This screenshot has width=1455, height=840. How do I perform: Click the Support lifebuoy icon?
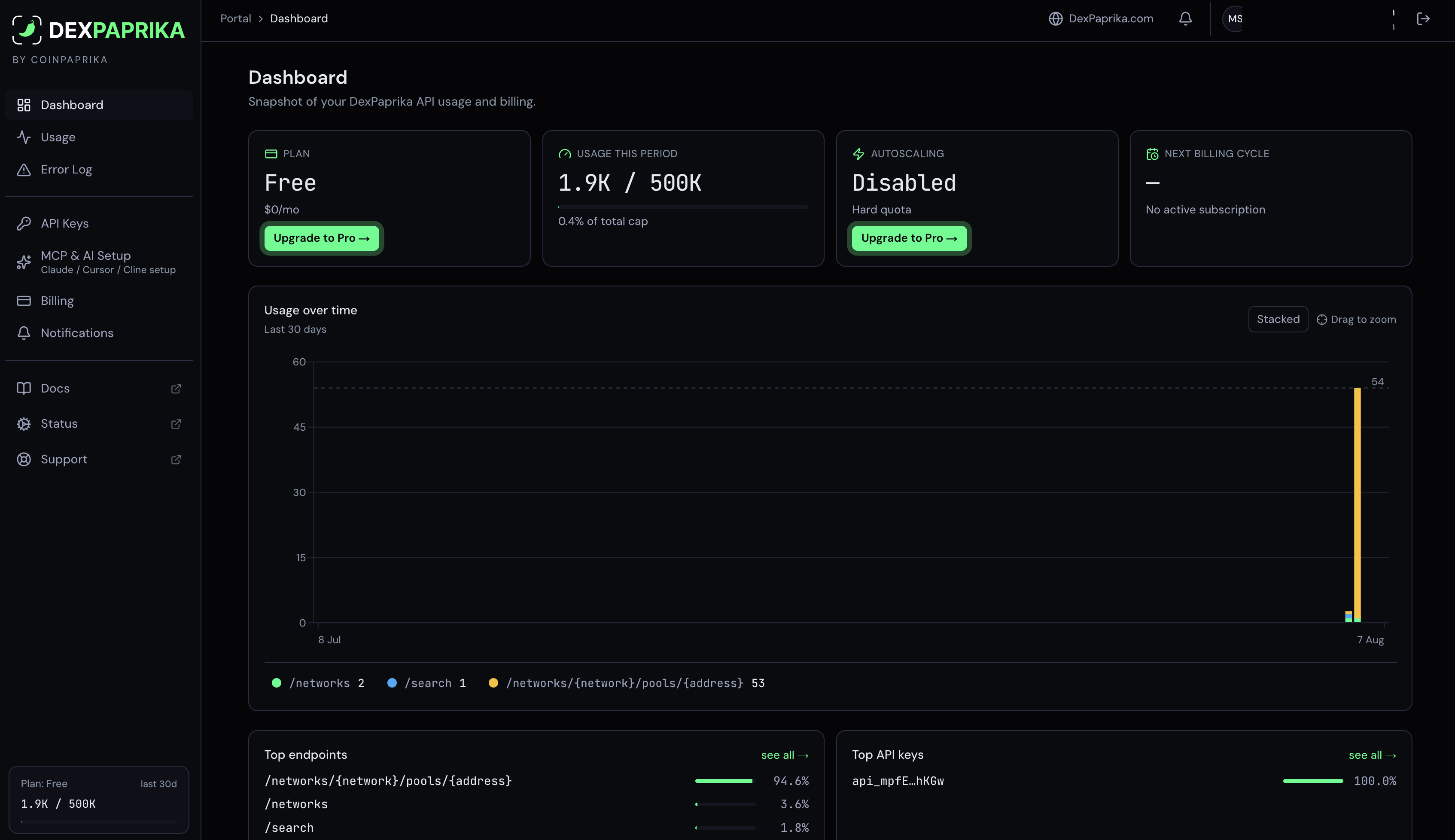tap(24, 460)
